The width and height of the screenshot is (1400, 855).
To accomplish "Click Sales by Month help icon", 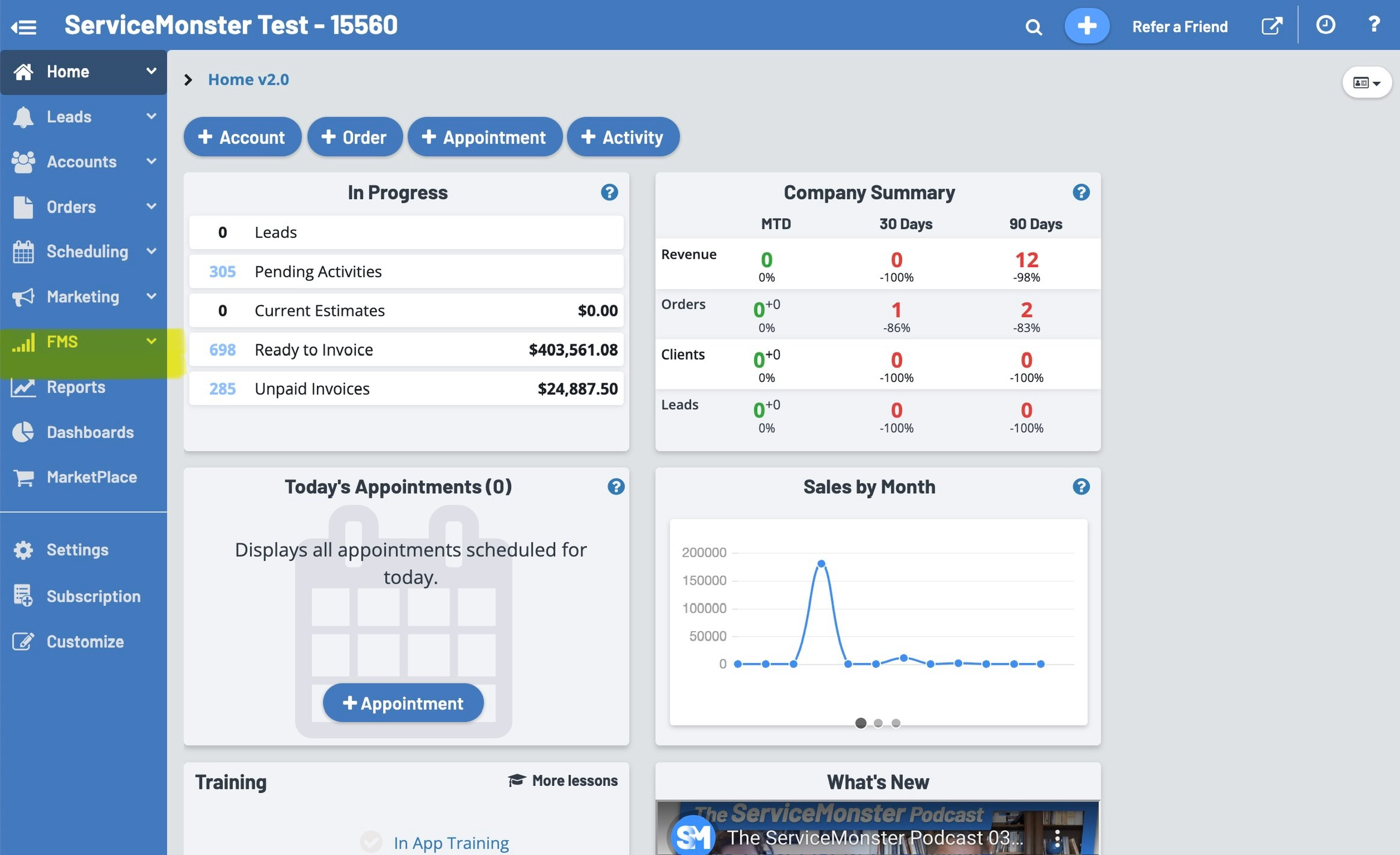I will coord(1081,486).
